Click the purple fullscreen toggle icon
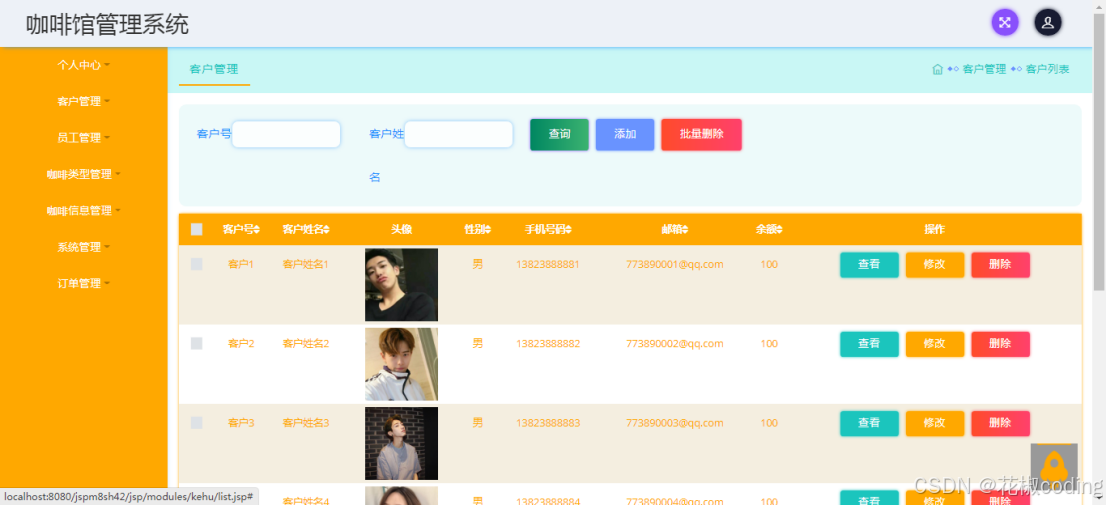 pyautogui.click(x=1005, y=23)
